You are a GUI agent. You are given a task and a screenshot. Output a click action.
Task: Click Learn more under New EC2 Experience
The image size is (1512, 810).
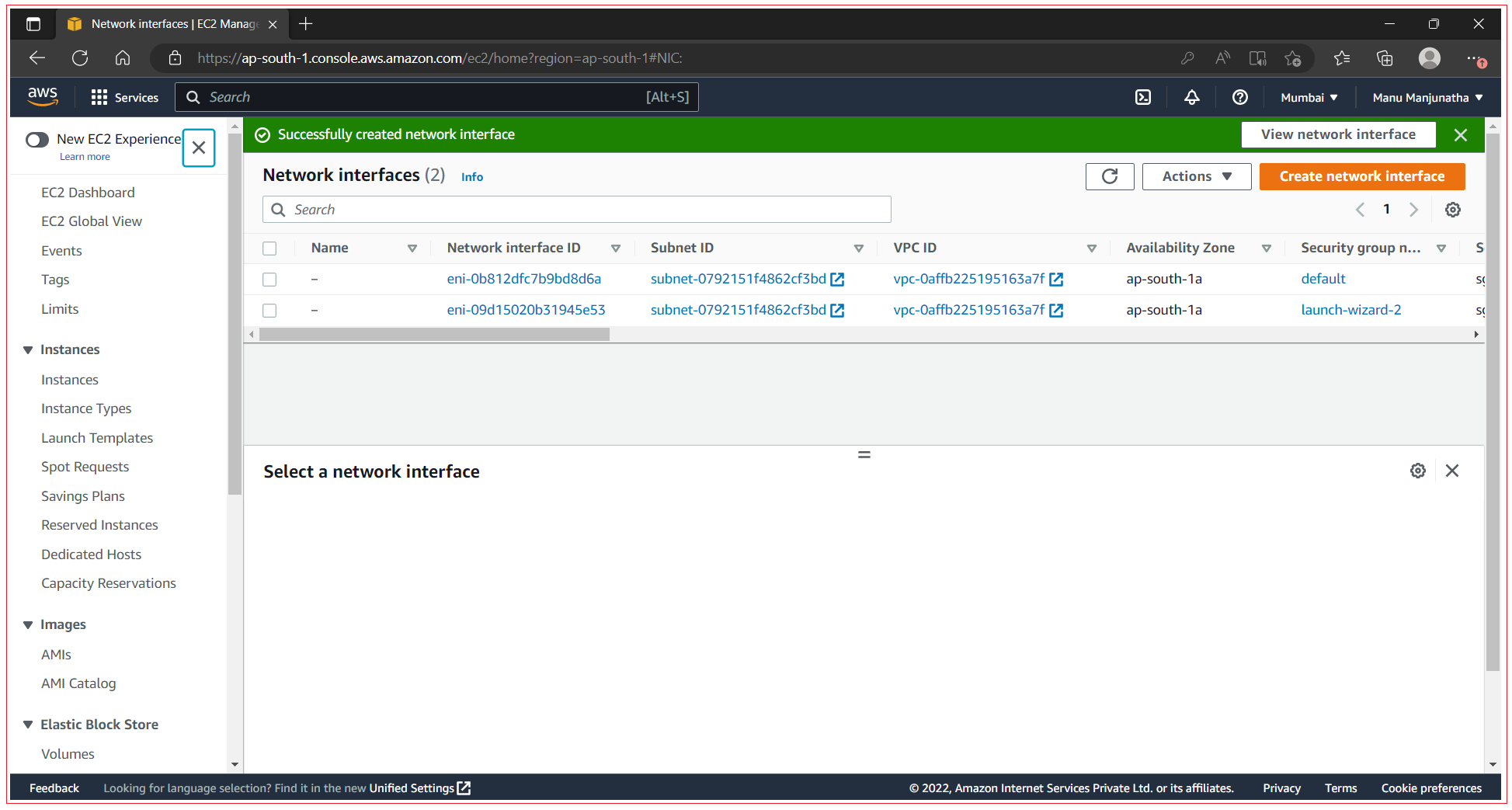click(x=85, y=157)
